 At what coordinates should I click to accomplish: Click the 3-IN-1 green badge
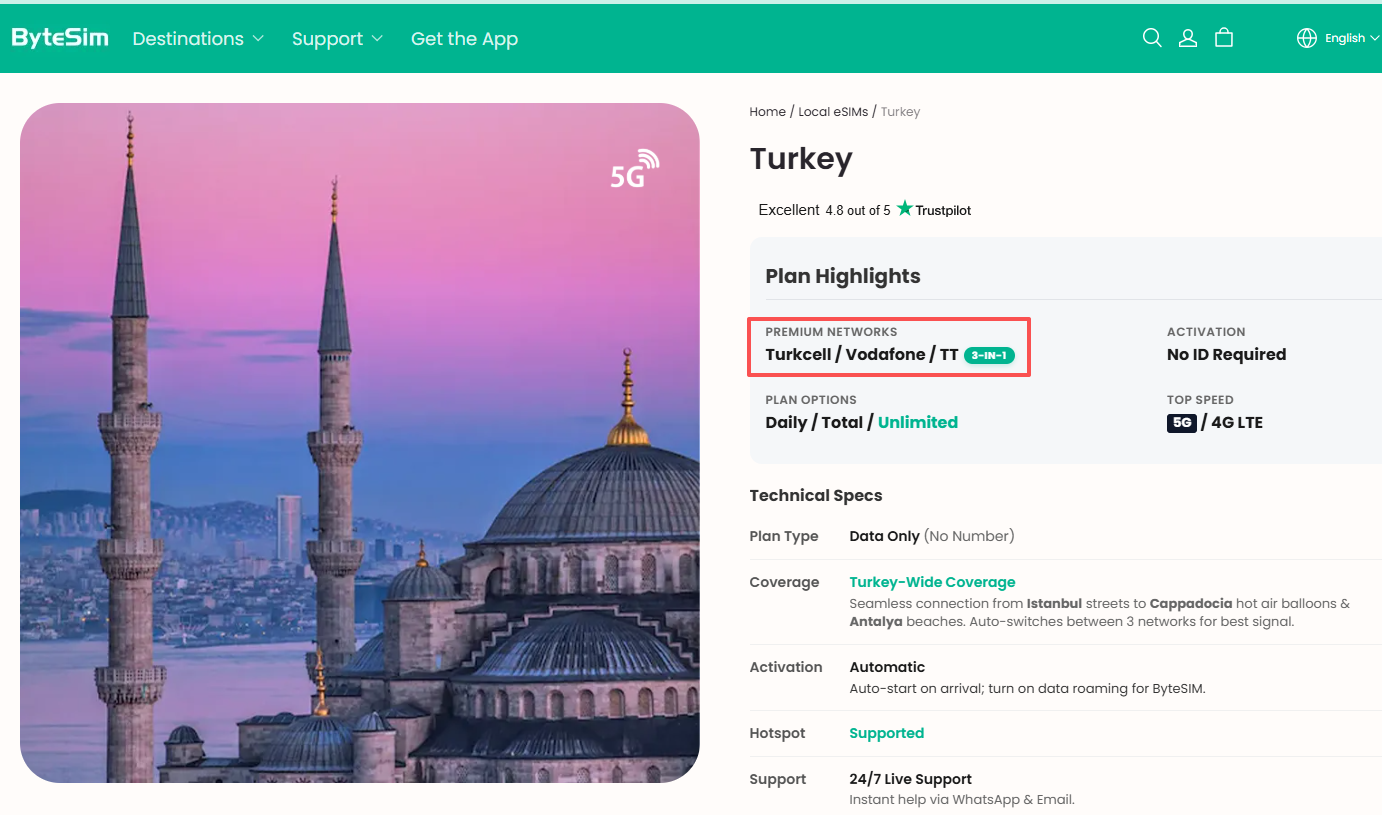pyautogui.click(x=989, y=355)
